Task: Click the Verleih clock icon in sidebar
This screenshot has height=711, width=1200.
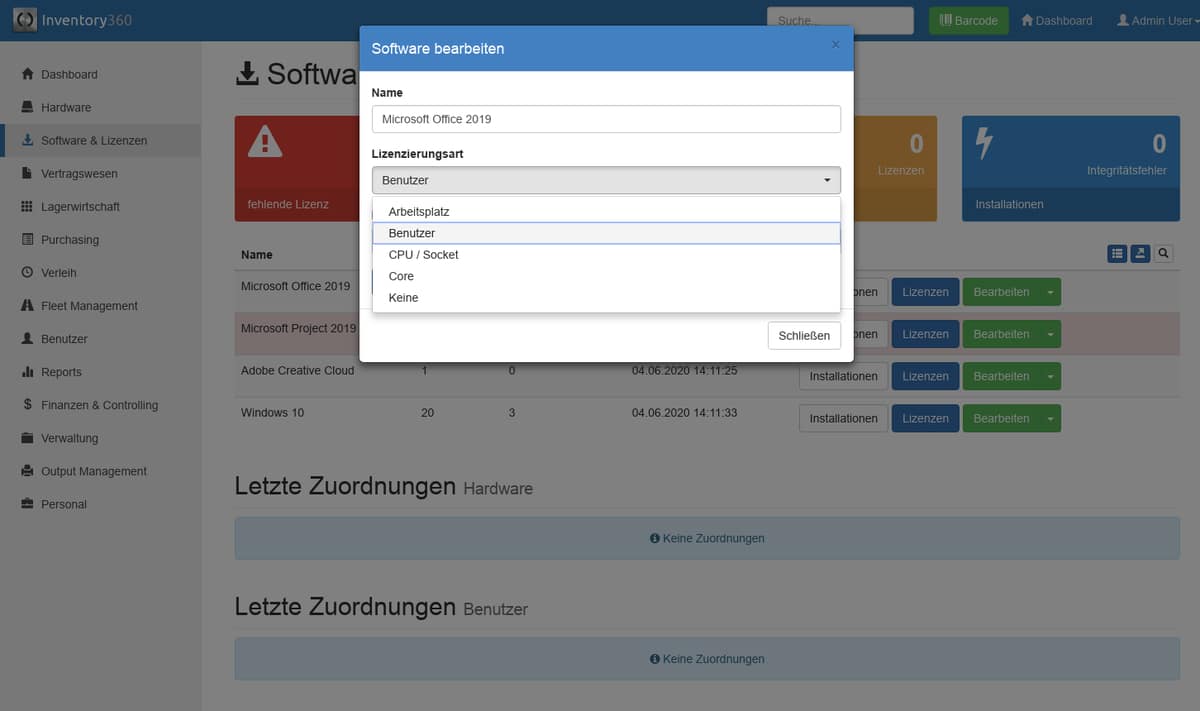Action: tap(27, 273)
